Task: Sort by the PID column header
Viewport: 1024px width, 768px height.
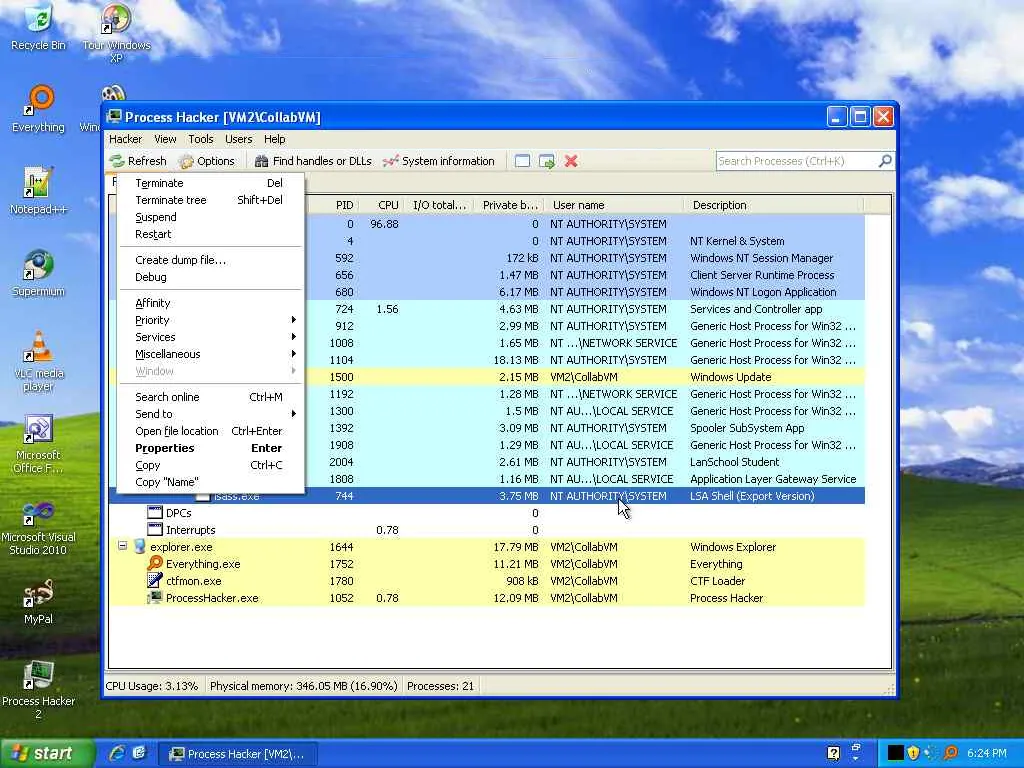Action: point(333,205)
